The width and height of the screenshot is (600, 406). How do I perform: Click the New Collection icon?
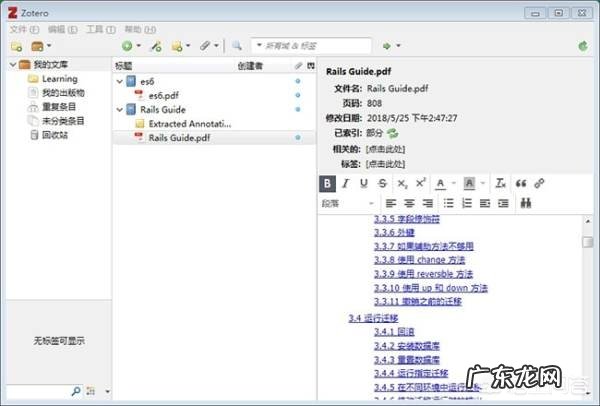(16, 46)
